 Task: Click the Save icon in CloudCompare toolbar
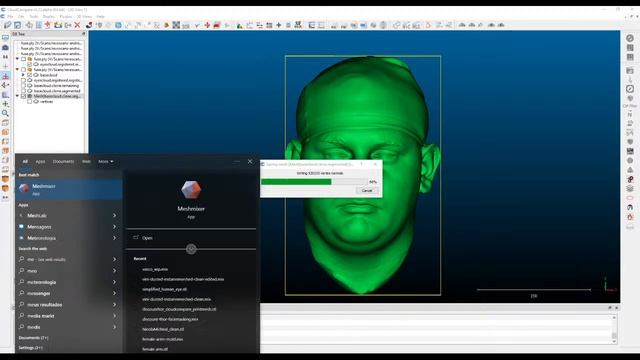pyautogui.click(x=18, y=25)
